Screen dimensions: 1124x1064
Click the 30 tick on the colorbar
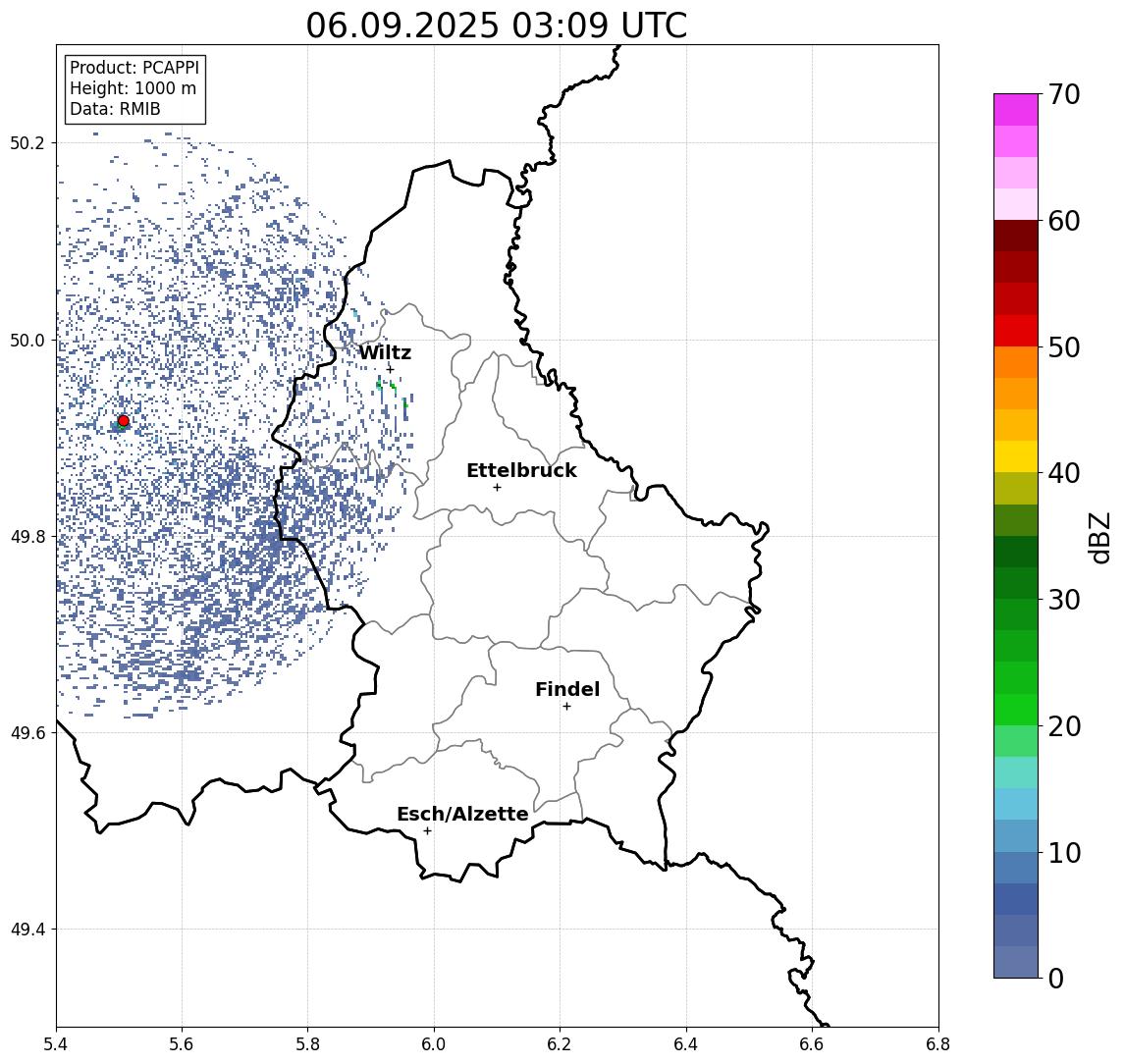(1064, 600)
